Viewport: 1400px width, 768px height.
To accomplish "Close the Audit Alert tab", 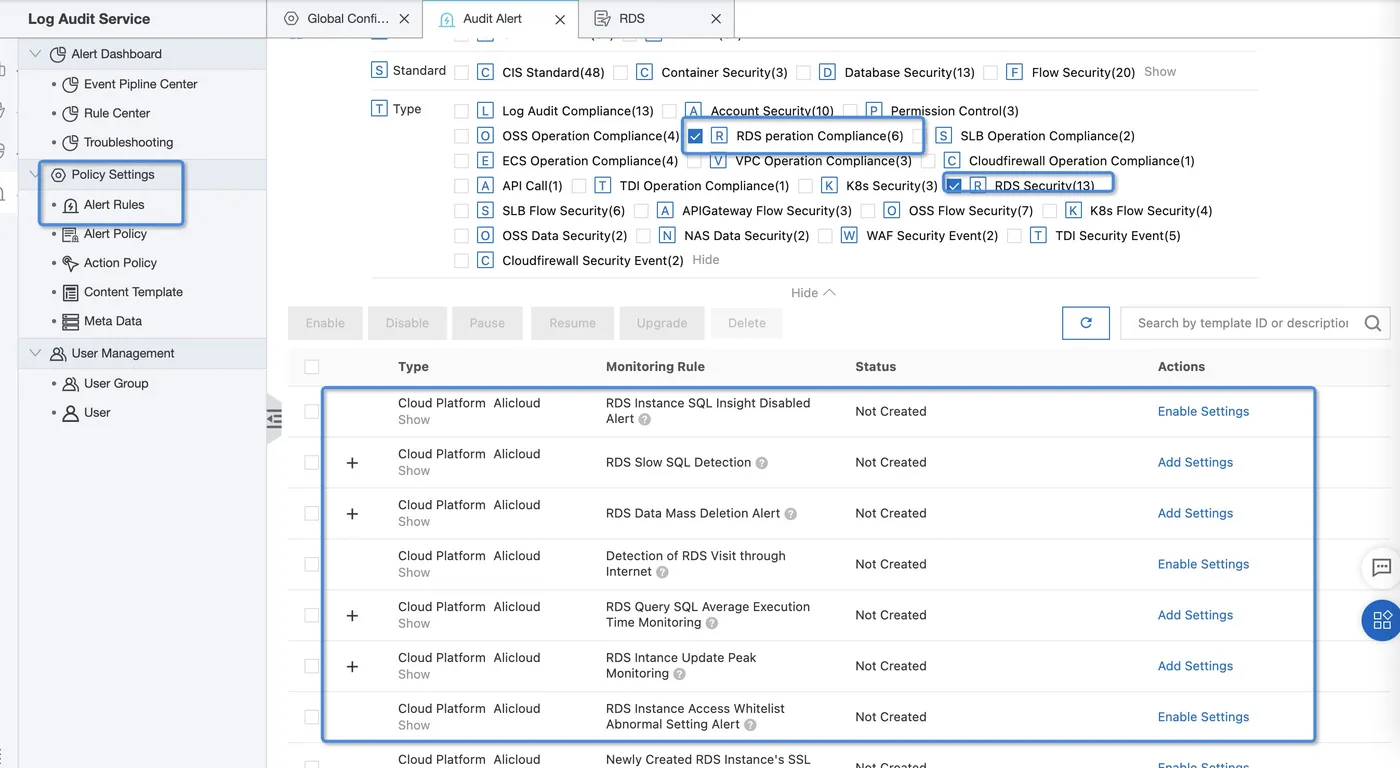I will click(560, 19).
